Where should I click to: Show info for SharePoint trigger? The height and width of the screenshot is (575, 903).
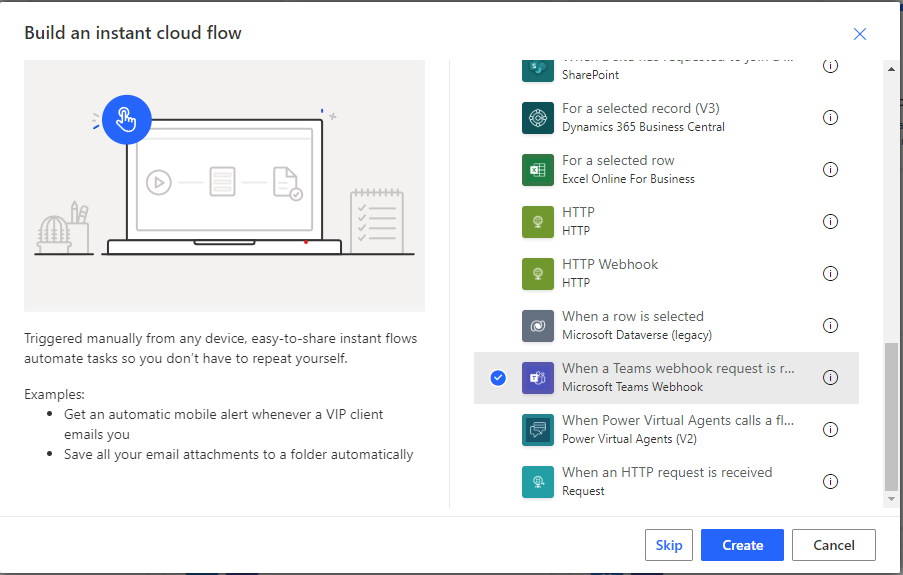point(830,66)
